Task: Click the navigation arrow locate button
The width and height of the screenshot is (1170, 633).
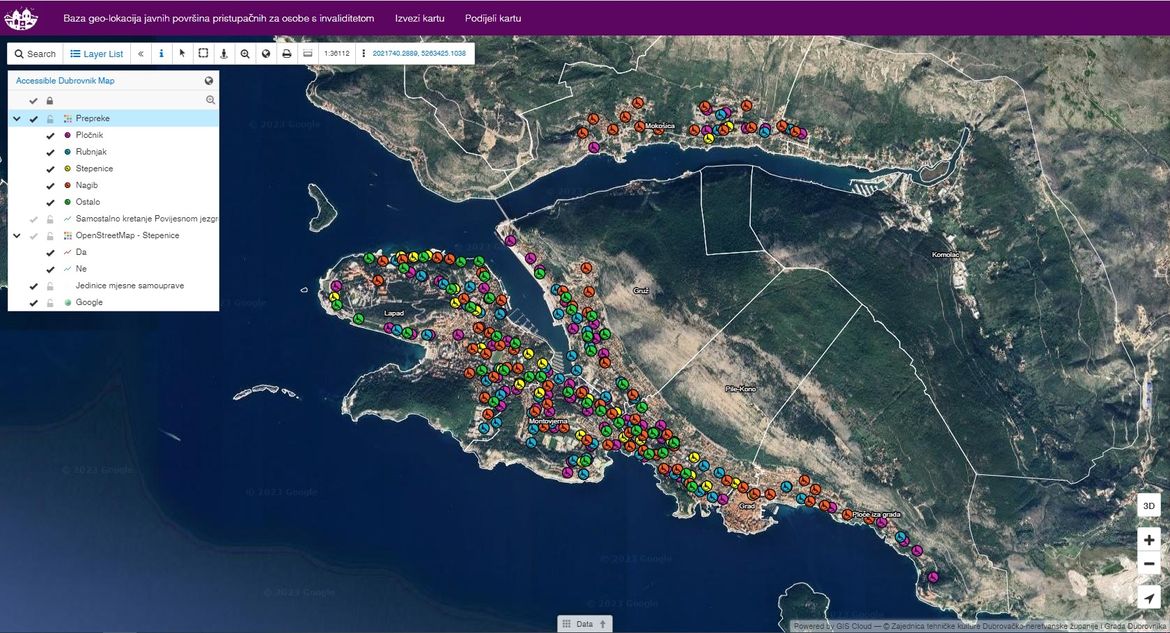Action: (1149, 598)
